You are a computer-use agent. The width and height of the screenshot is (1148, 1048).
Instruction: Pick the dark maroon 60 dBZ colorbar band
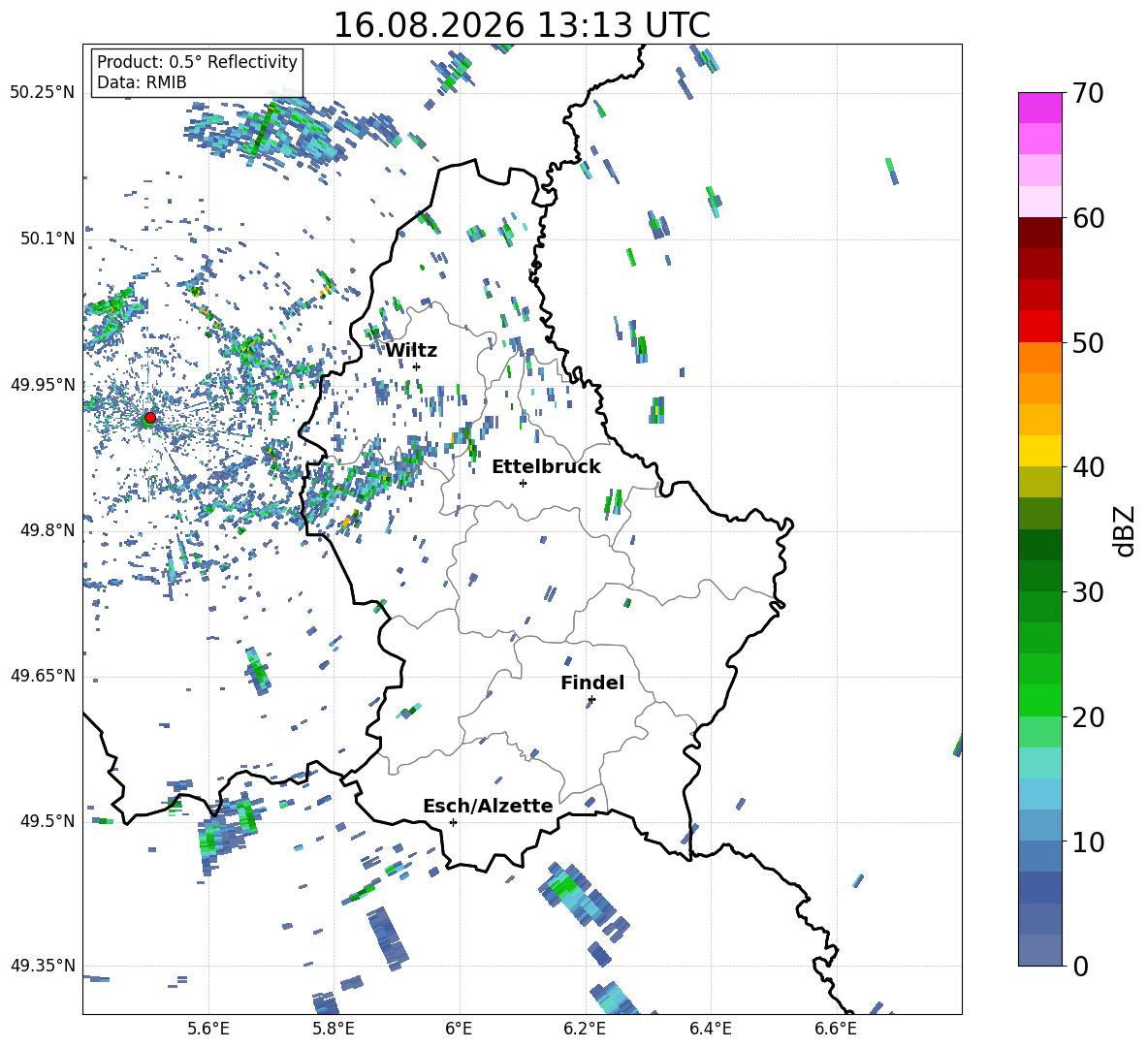tap(1039, 233)
